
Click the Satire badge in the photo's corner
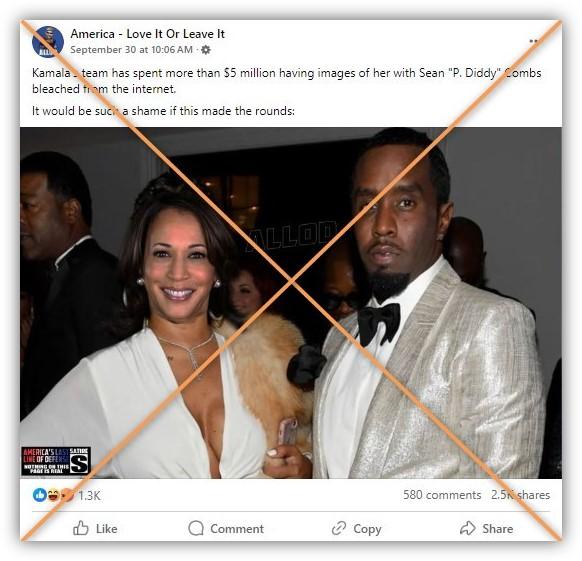tap(56, 461)
